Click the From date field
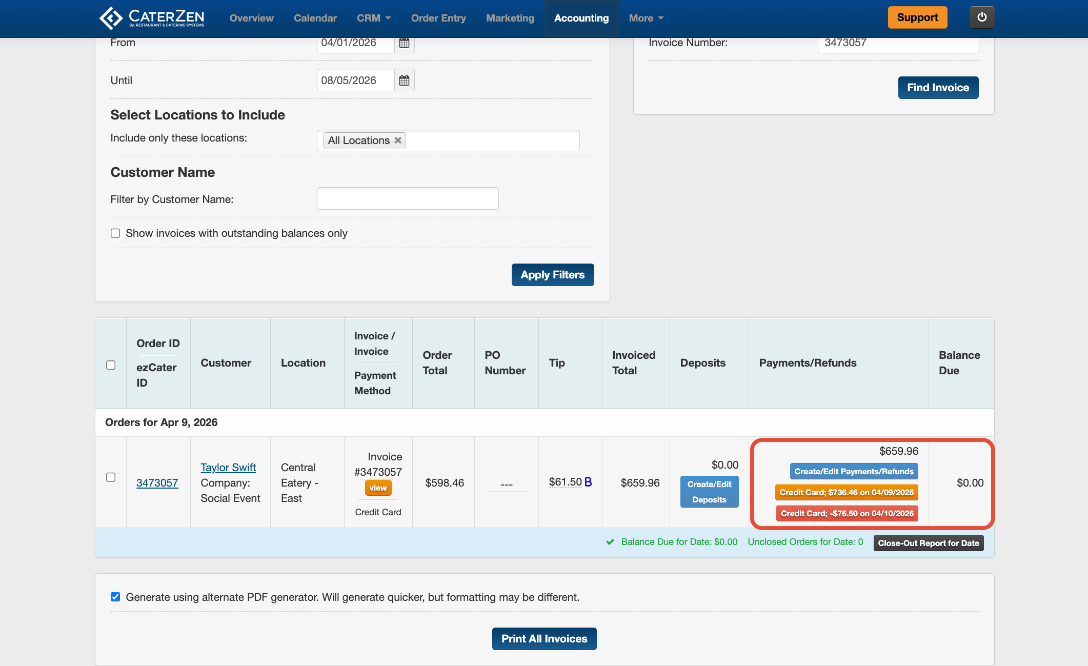The image size is (1088, 666). 356,44
